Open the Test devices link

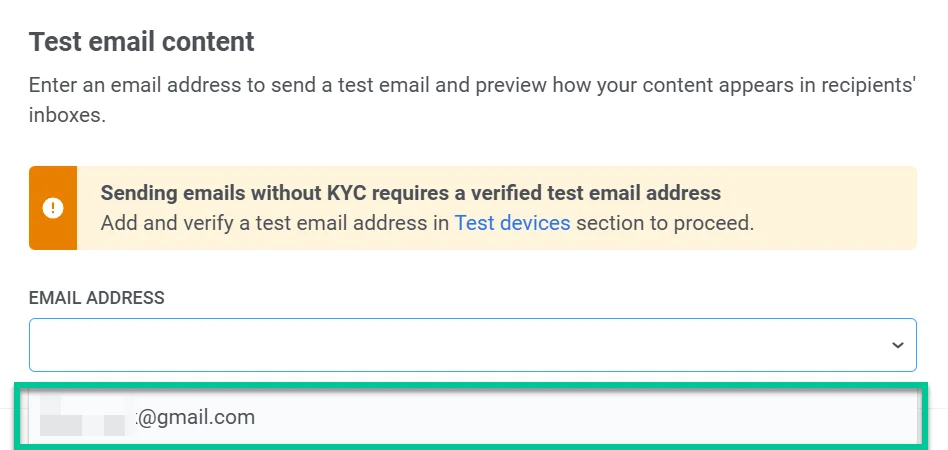point(512,223)
